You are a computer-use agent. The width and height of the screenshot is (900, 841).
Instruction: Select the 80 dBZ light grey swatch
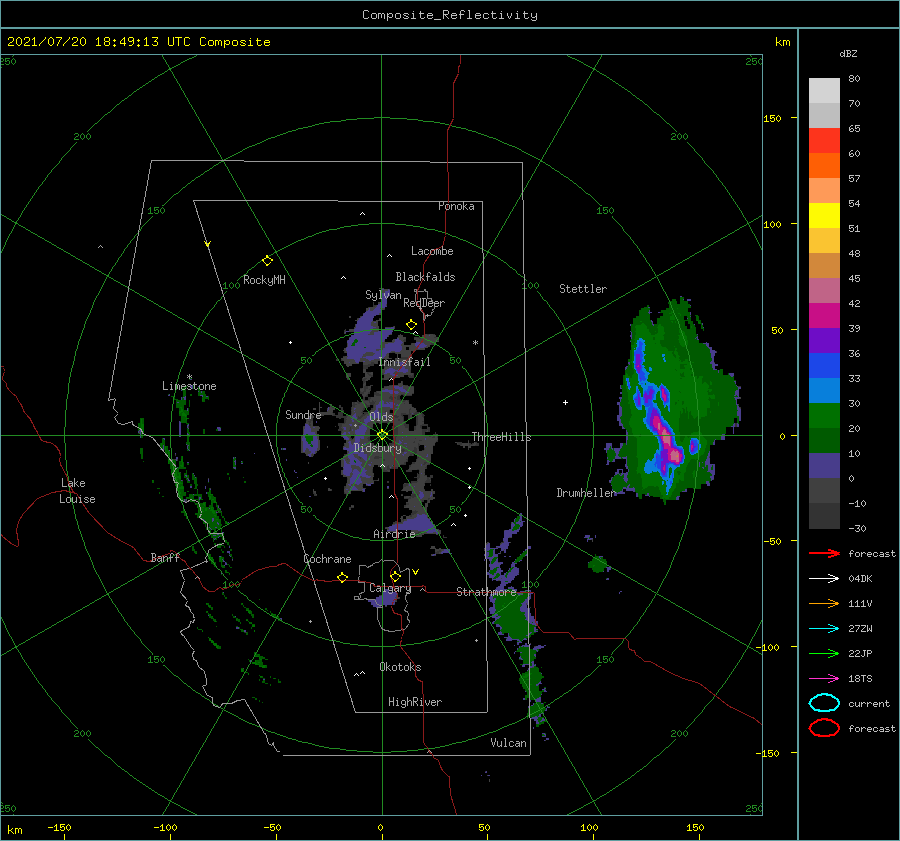(824, 90)
